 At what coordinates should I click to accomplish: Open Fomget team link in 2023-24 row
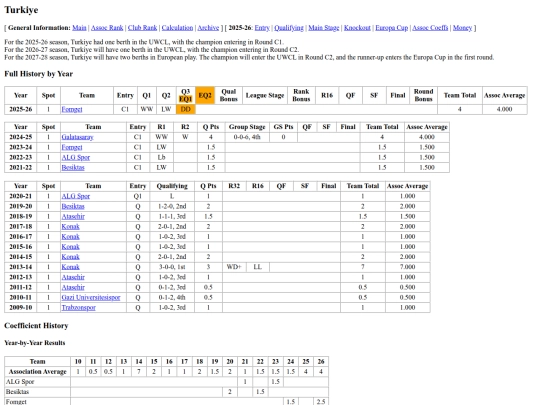click(72, 147)
